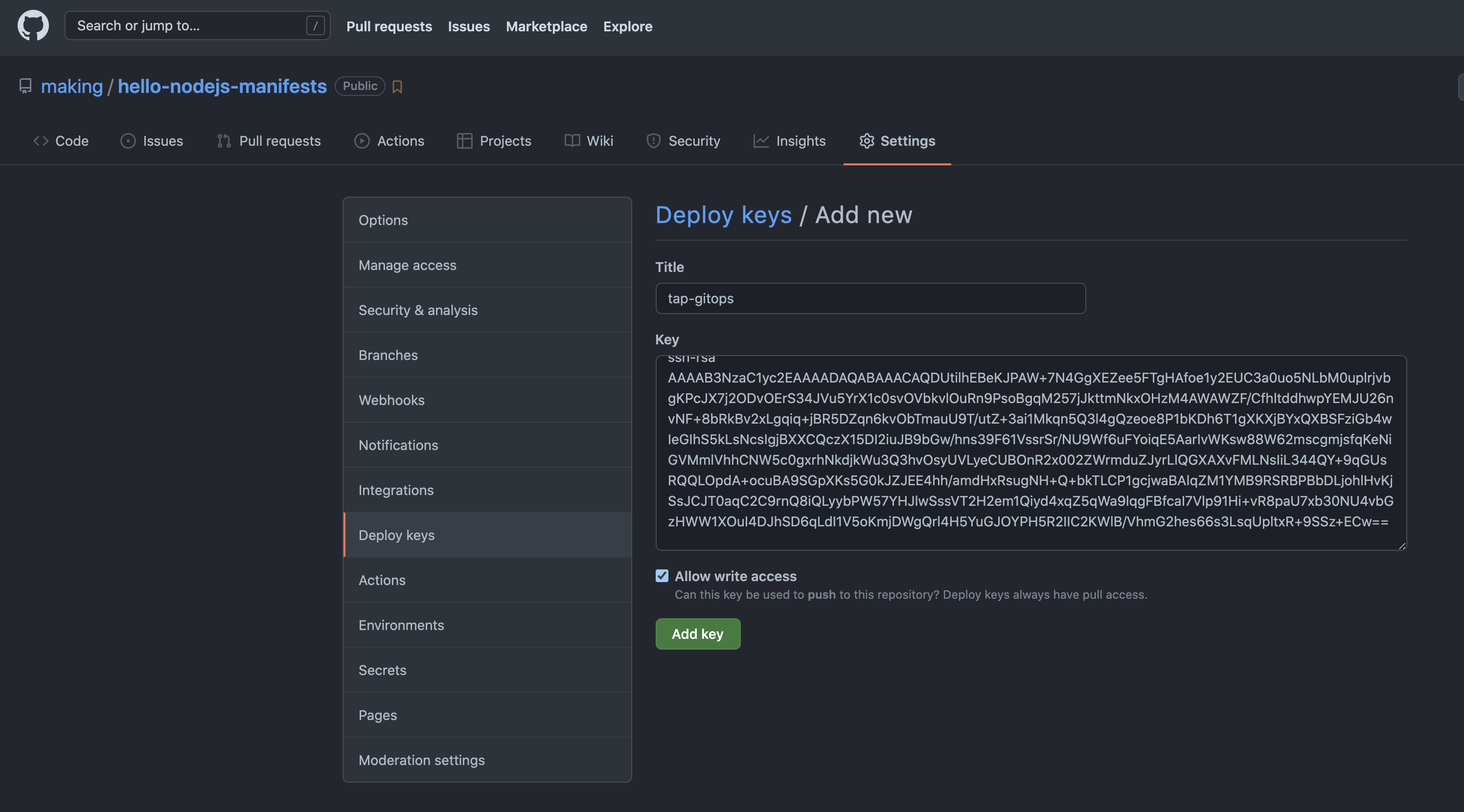Screen dimensions: 1464x812
Task: Focus the Title input field
Action: point(870,298)
